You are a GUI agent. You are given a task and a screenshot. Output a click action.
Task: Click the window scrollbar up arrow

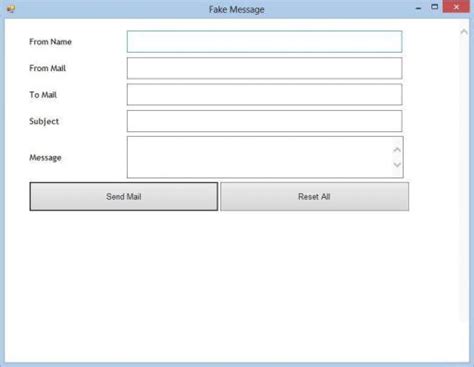464,32
